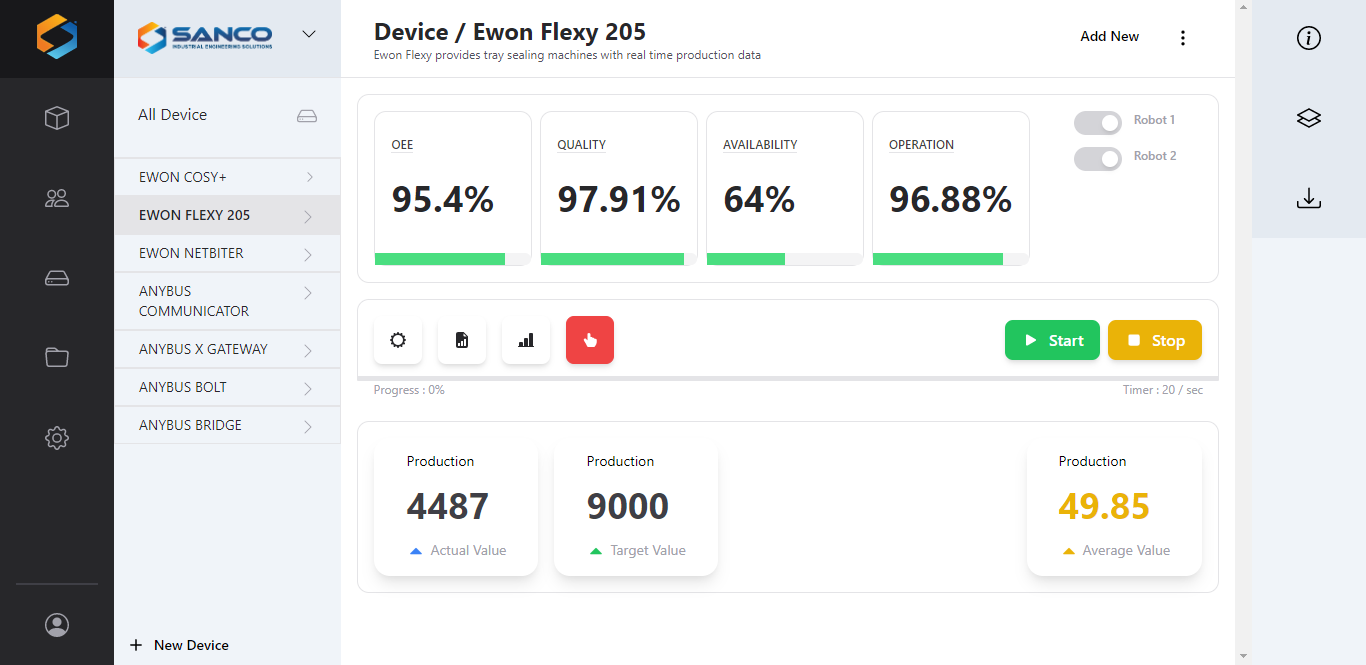Click the page scrollbar down arrow
The width and height of the screenshot is (1366, 665).
tap(1243, 656)
